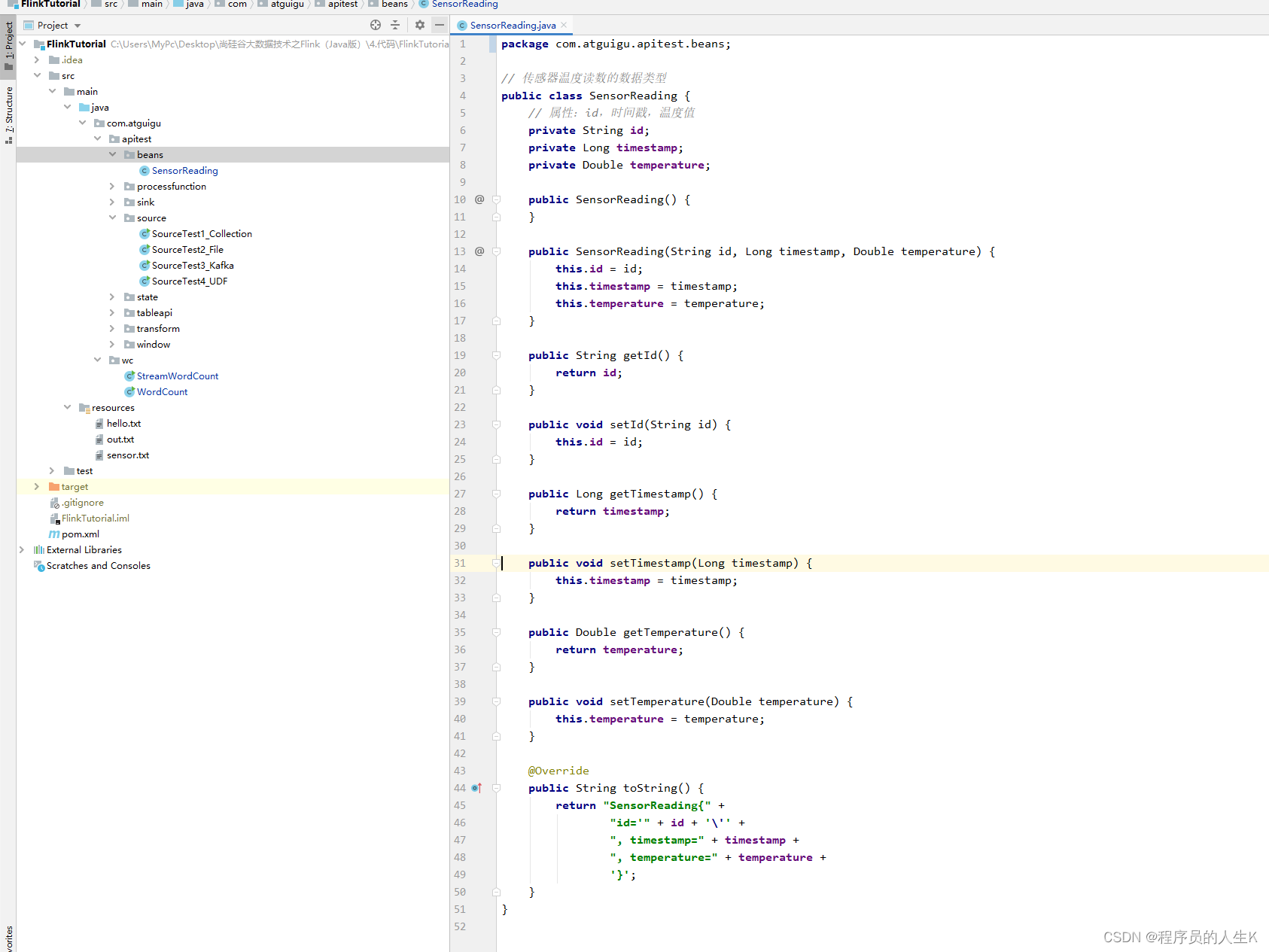Click the @ gutter icon on line 13
The height and width of the screenshot is (952, 1269).
(x=479, y=251)
